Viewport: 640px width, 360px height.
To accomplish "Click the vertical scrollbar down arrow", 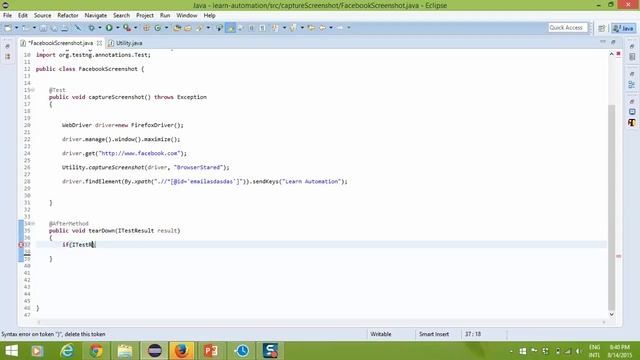I will pos(611,314).
